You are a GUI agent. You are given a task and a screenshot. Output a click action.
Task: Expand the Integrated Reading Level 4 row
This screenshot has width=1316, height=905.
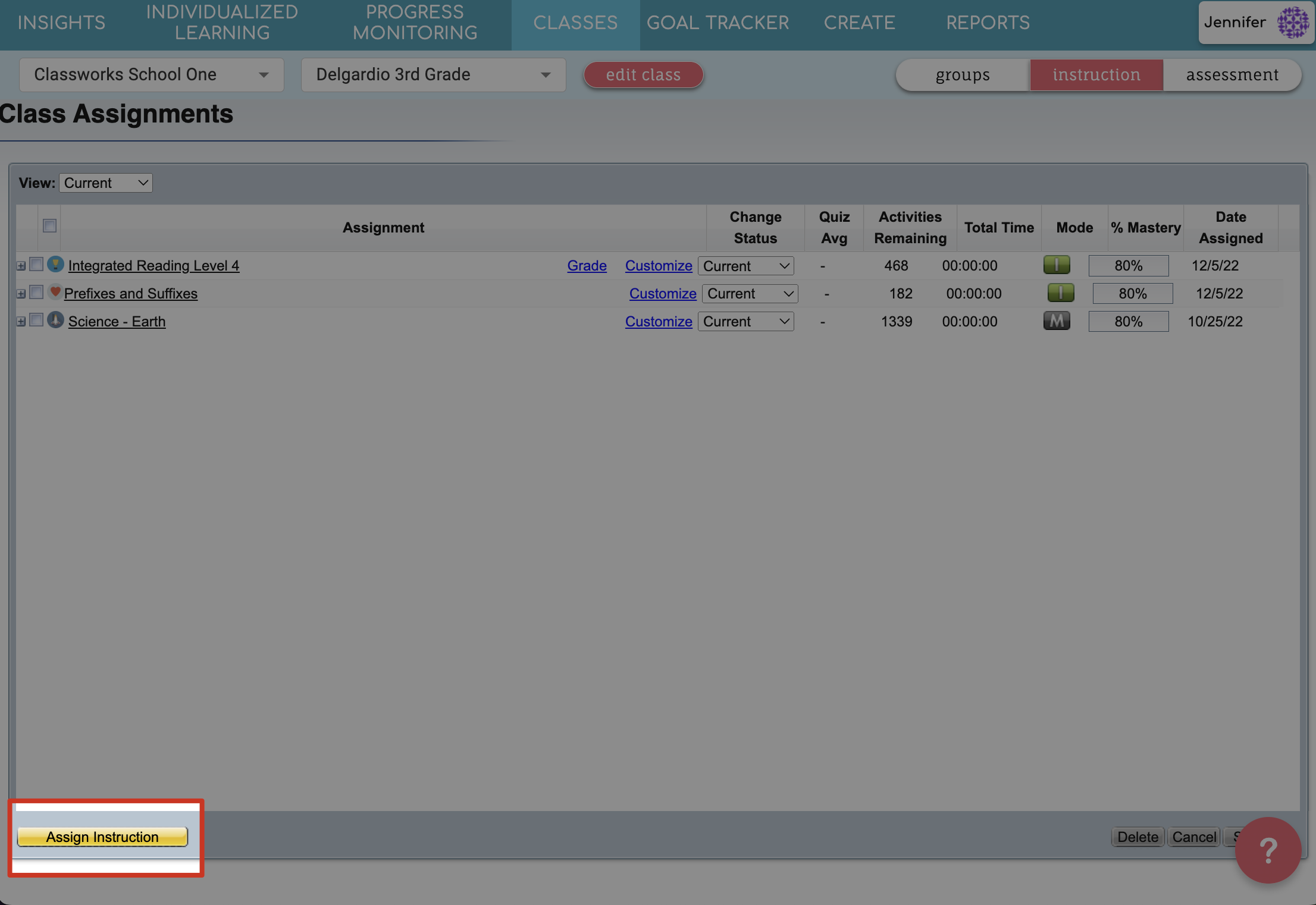point(21,265)
